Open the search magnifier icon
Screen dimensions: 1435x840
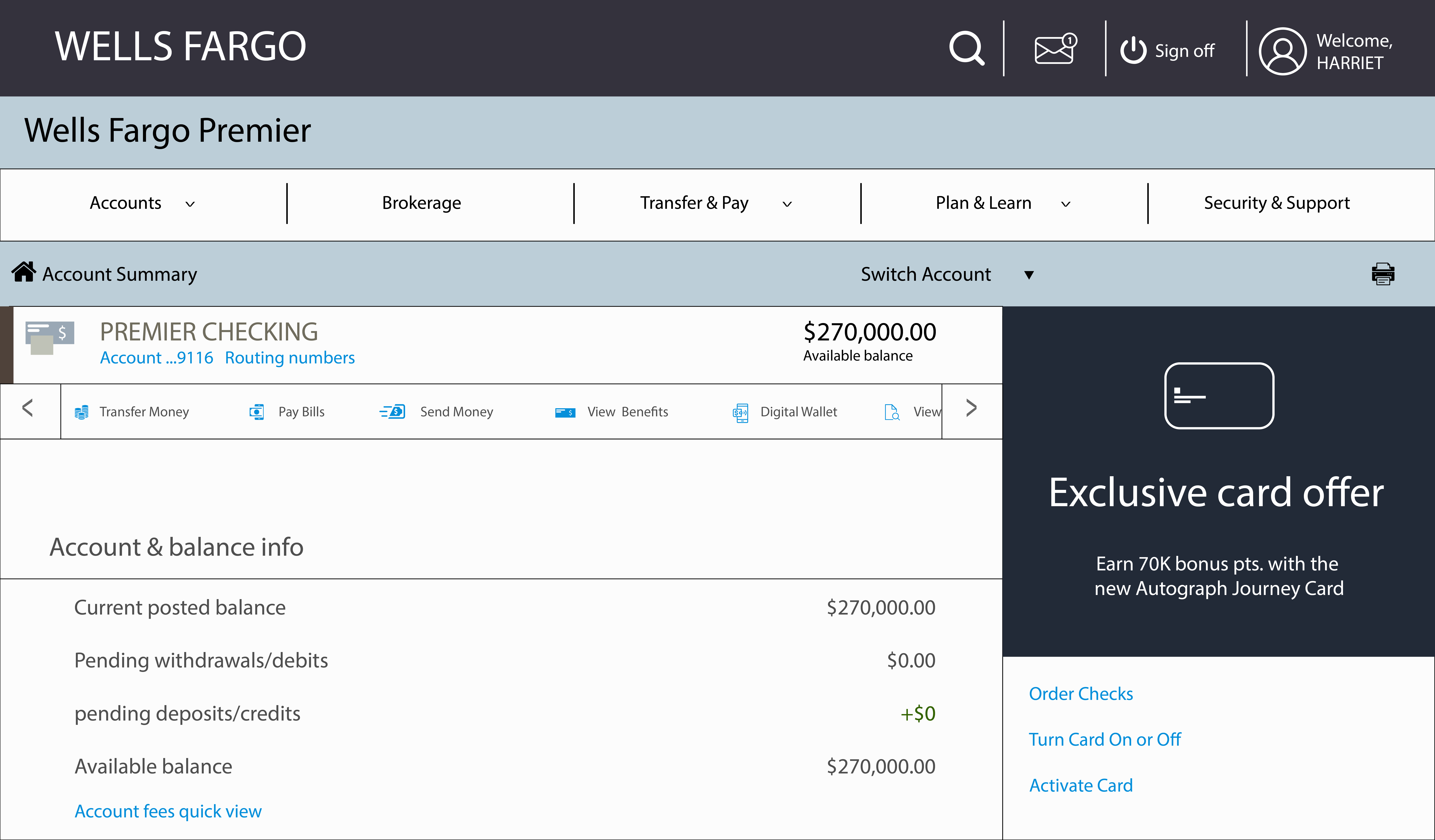967,48
